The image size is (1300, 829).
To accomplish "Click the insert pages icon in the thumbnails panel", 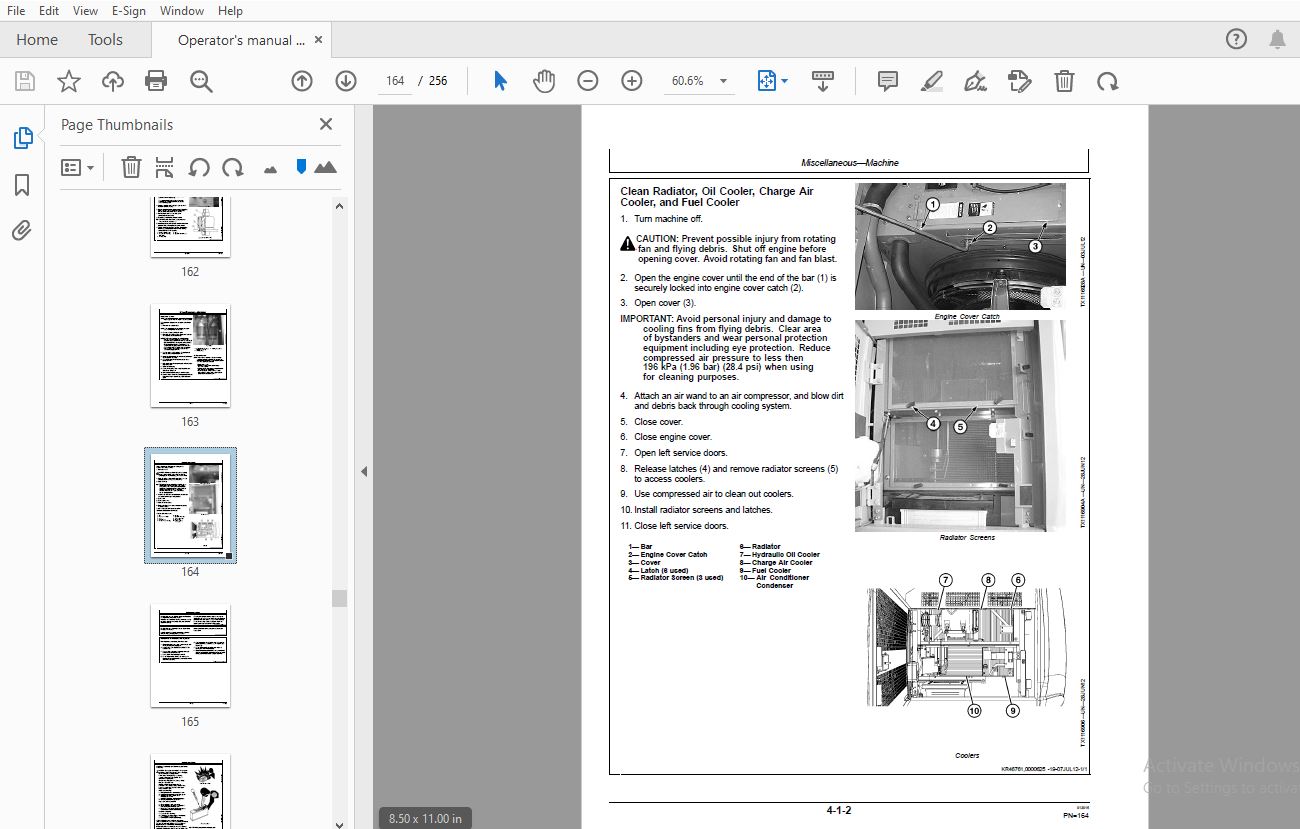I will [165, 167].
